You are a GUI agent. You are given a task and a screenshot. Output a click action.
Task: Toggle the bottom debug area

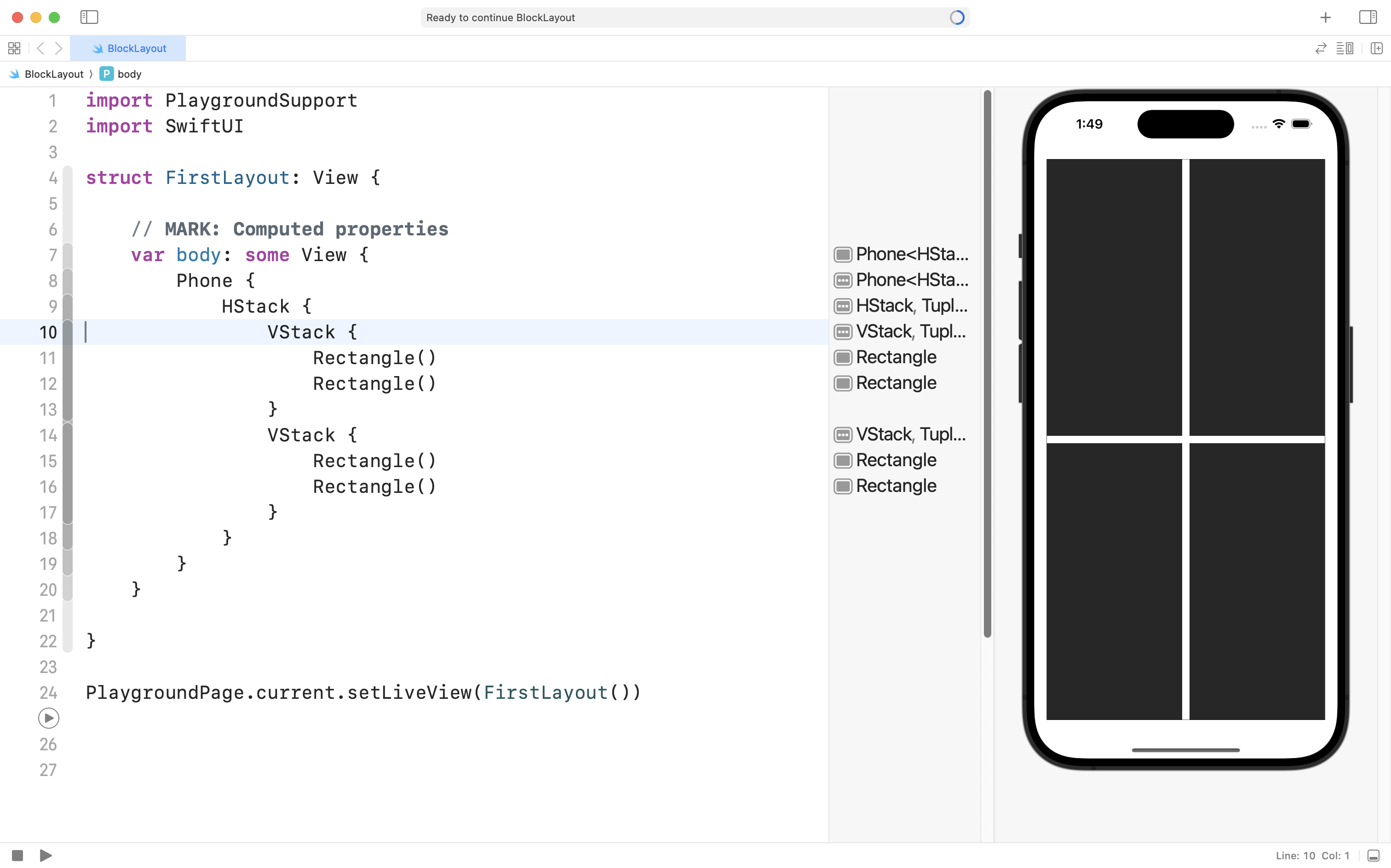pyautogui.click(x=1373, y=856)
